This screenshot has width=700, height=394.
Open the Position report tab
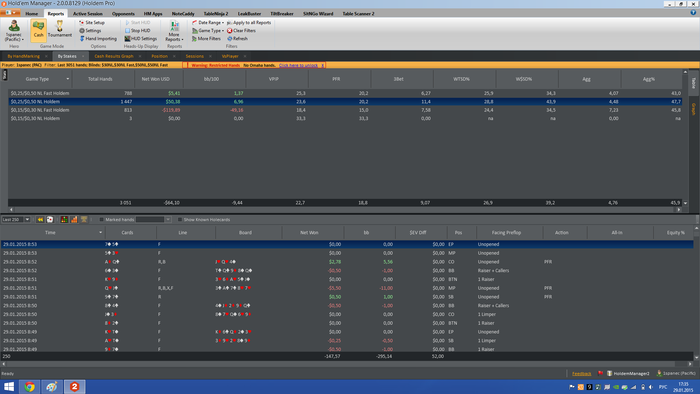pos(159,56)
